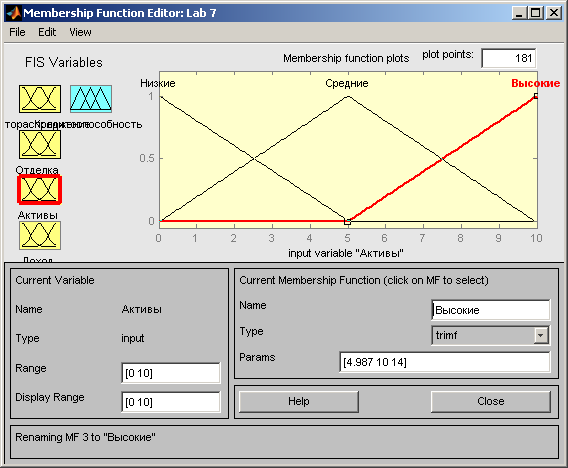The image size is (568, 468).
Task: Select the red-outlined Активы variable icon
Action: 39,189
